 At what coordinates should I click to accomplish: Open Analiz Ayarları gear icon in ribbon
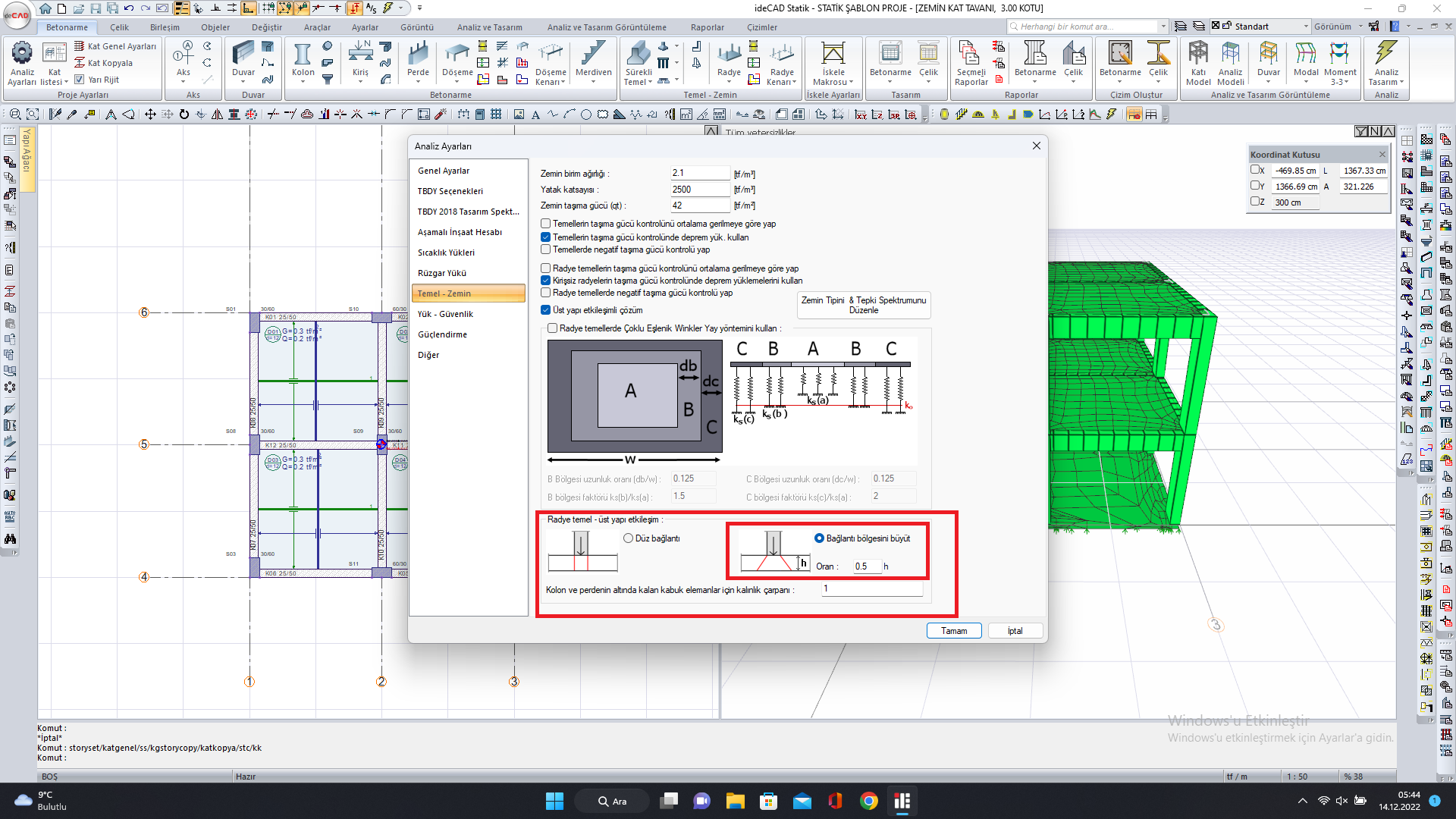coord(22,53)
